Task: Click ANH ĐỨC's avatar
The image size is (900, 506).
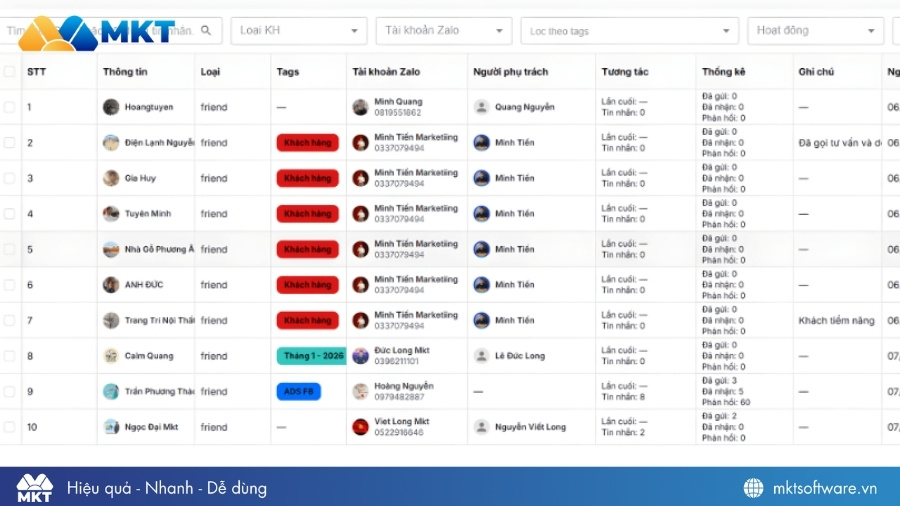Action: tap(111, 285)
